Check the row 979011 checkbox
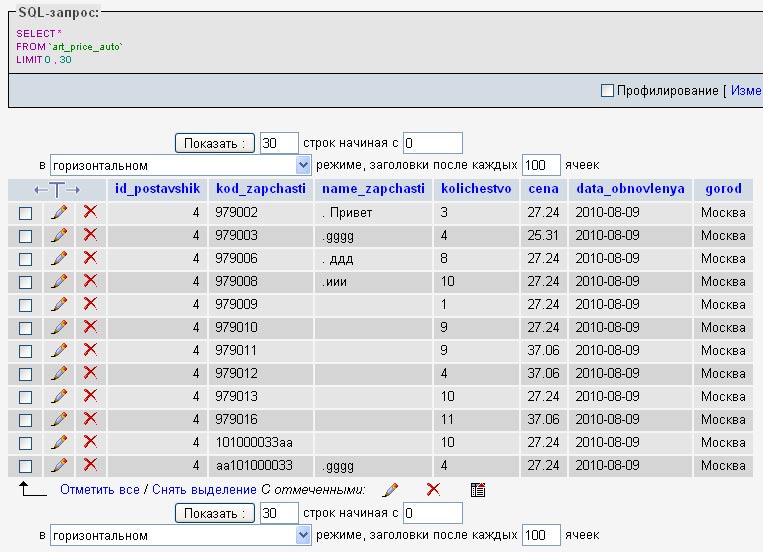Image resolution: width=763 pixels, height=552 pixels. pyautogui.click(x=25, y=351)
